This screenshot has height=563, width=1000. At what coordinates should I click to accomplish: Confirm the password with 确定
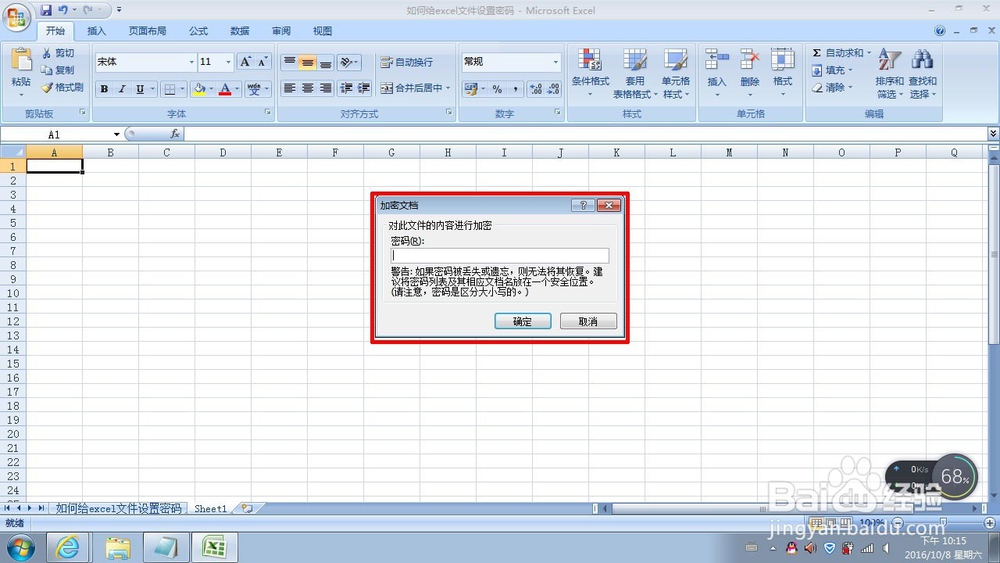523,321
